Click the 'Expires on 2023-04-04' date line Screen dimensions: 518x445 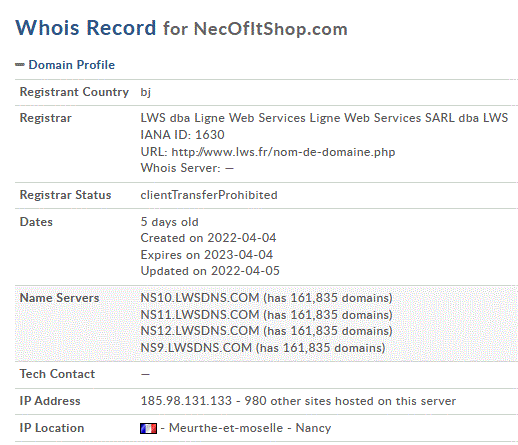[207, 255]
